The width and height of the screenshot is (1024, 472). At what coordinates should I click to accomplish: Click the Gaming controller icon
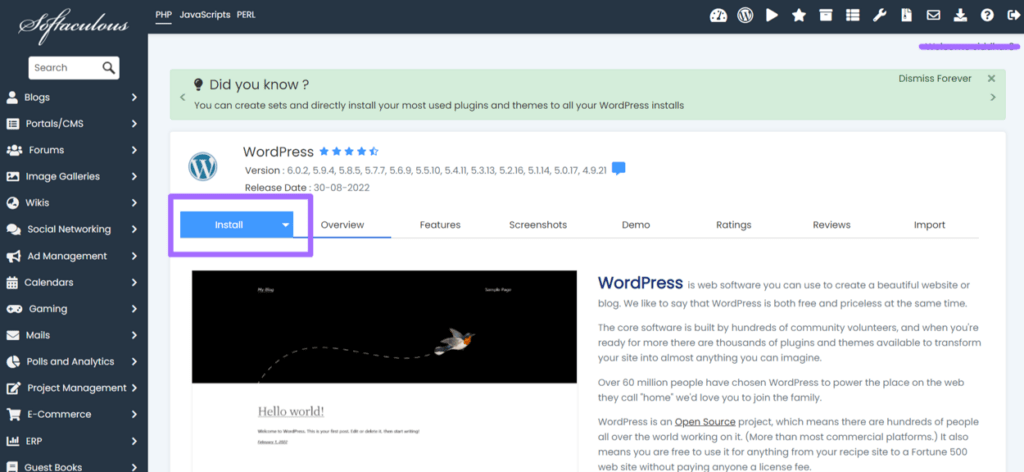14,309
